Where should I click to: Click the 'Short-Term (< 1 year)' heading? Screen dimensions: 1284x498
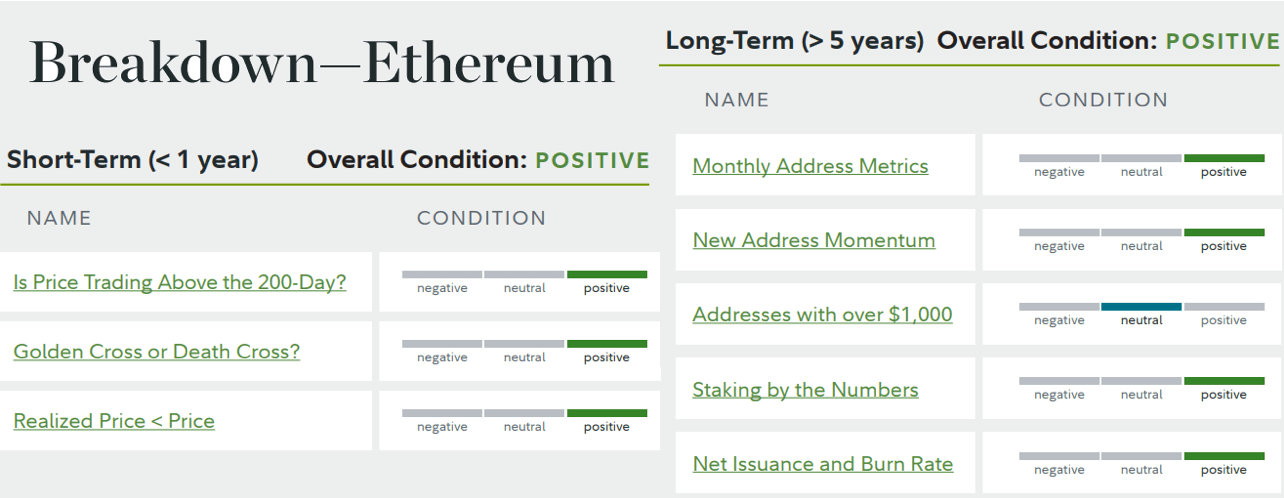pos(132,160)
